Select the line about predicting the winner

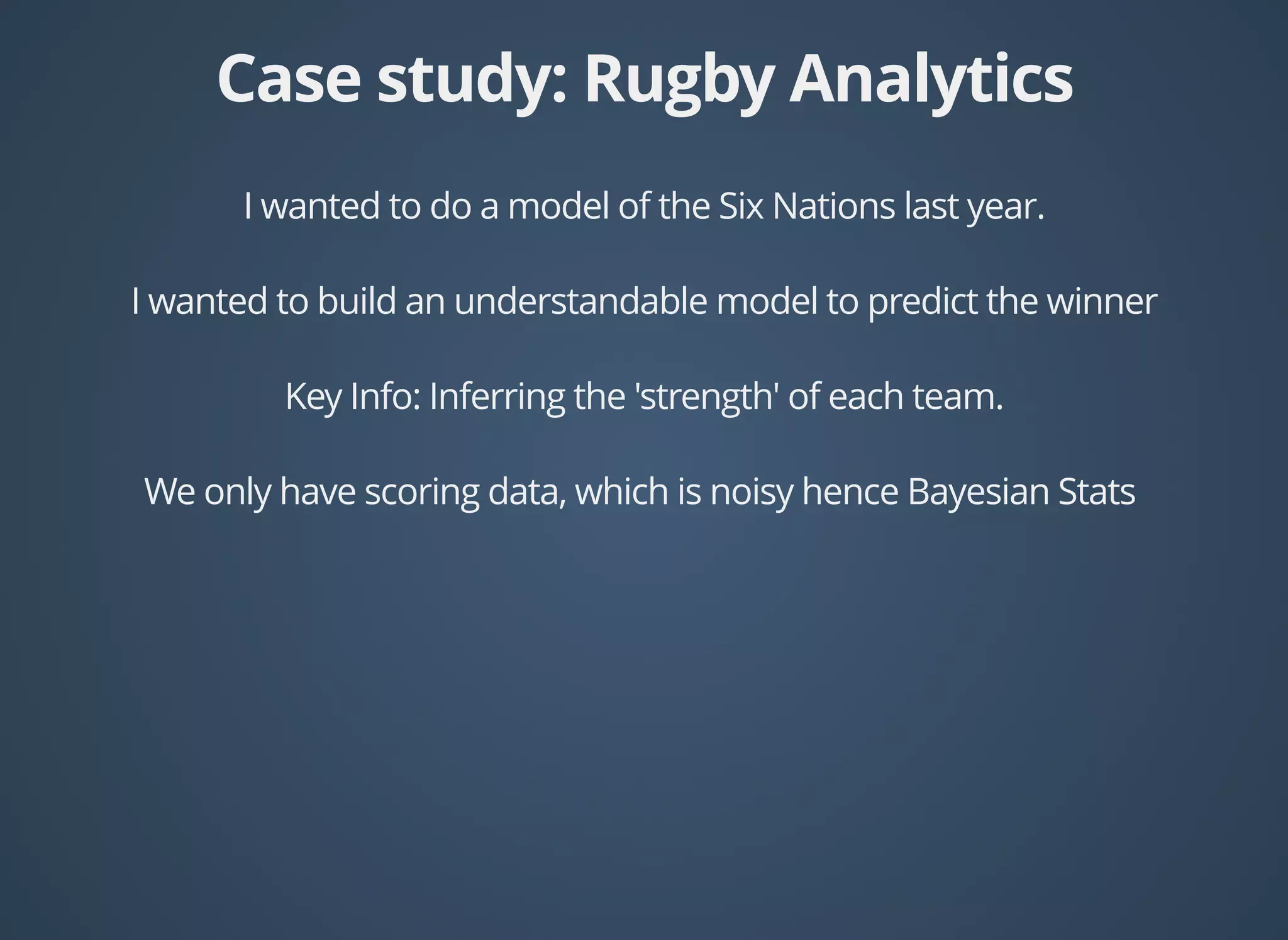coord(644,301)
